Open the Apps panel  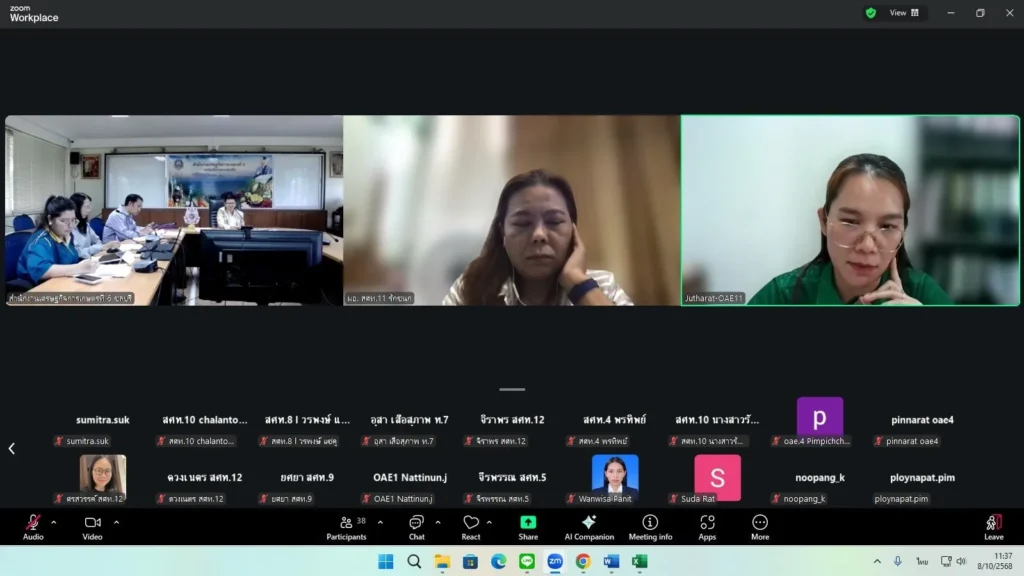pyautogui.click(x=707, y=526)
